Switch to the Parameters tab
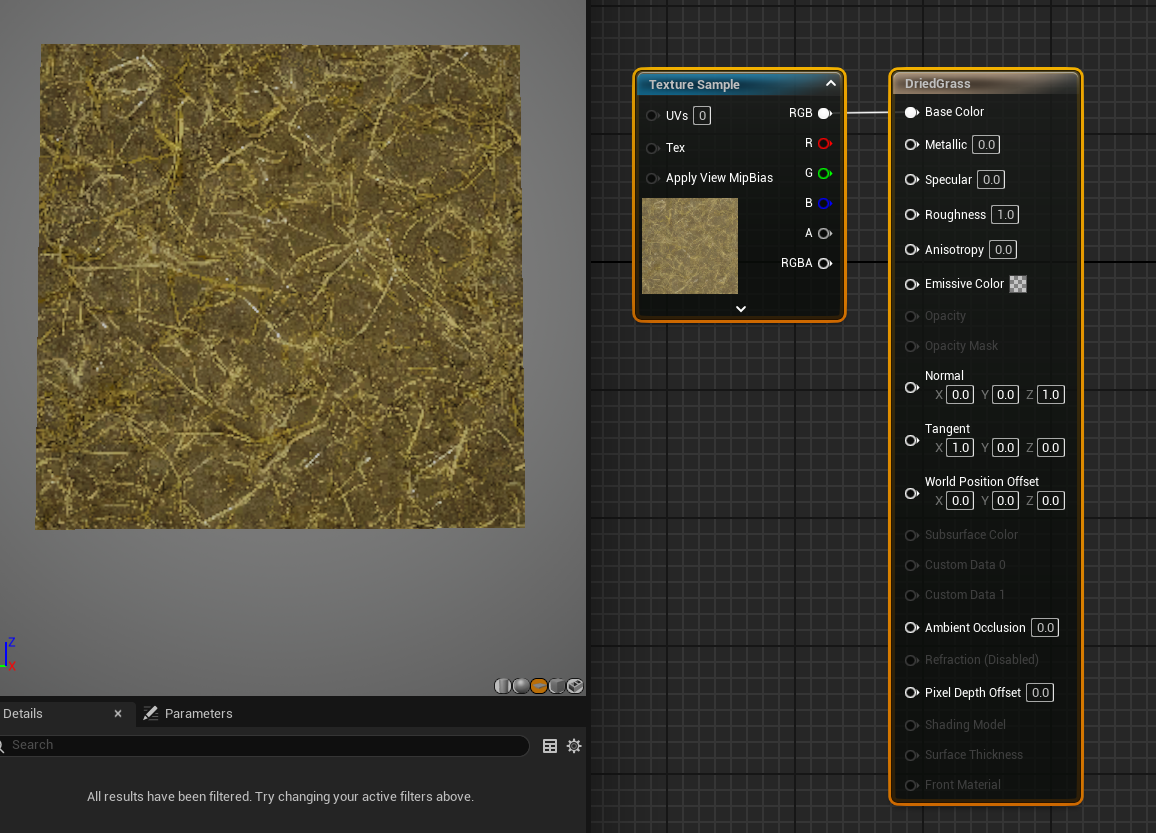The width and height of the screenshot is (1156, 833). (198, 714)
